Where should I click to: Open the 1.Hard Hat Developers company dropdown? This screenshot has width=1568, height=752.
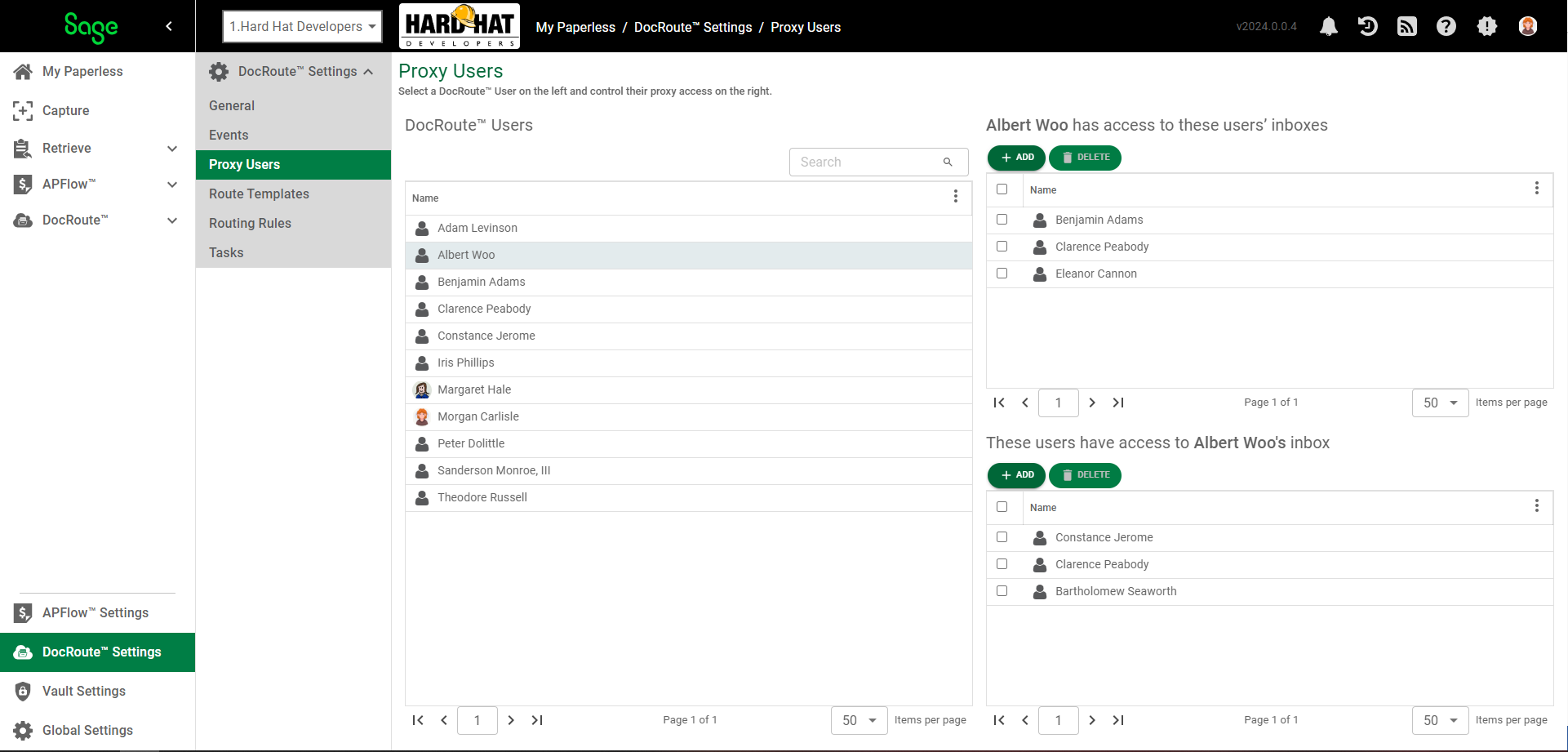click(302, 27)
